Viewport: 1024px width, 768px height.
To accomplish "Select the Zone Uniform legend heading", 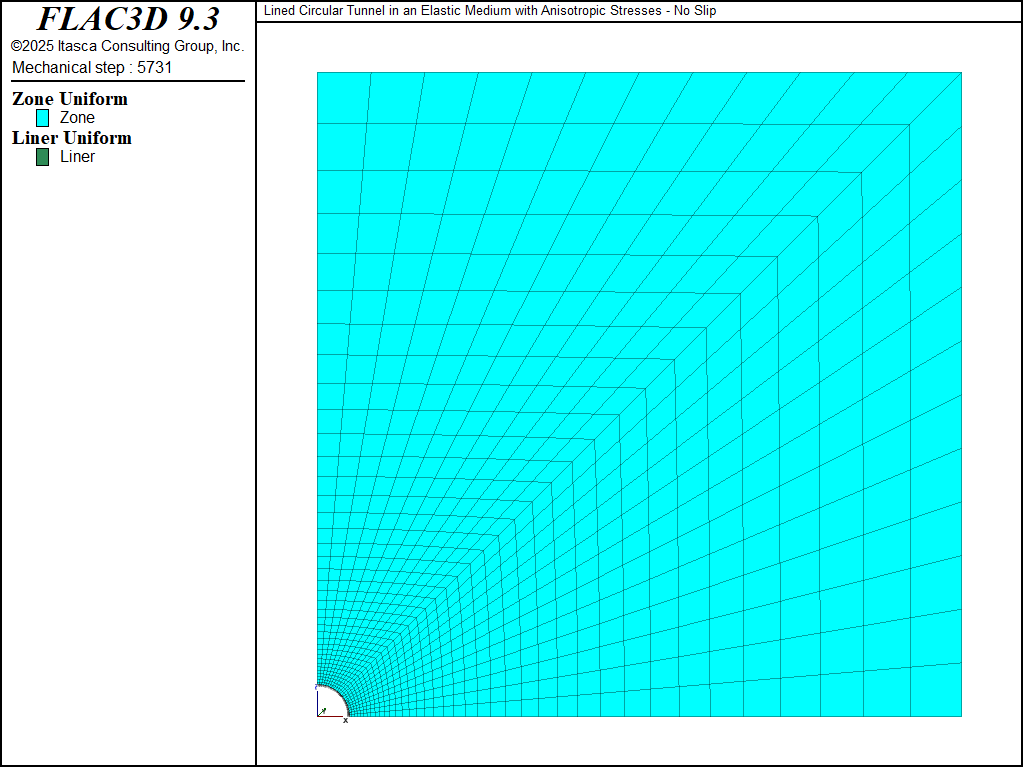I will (x=70, y=99).
